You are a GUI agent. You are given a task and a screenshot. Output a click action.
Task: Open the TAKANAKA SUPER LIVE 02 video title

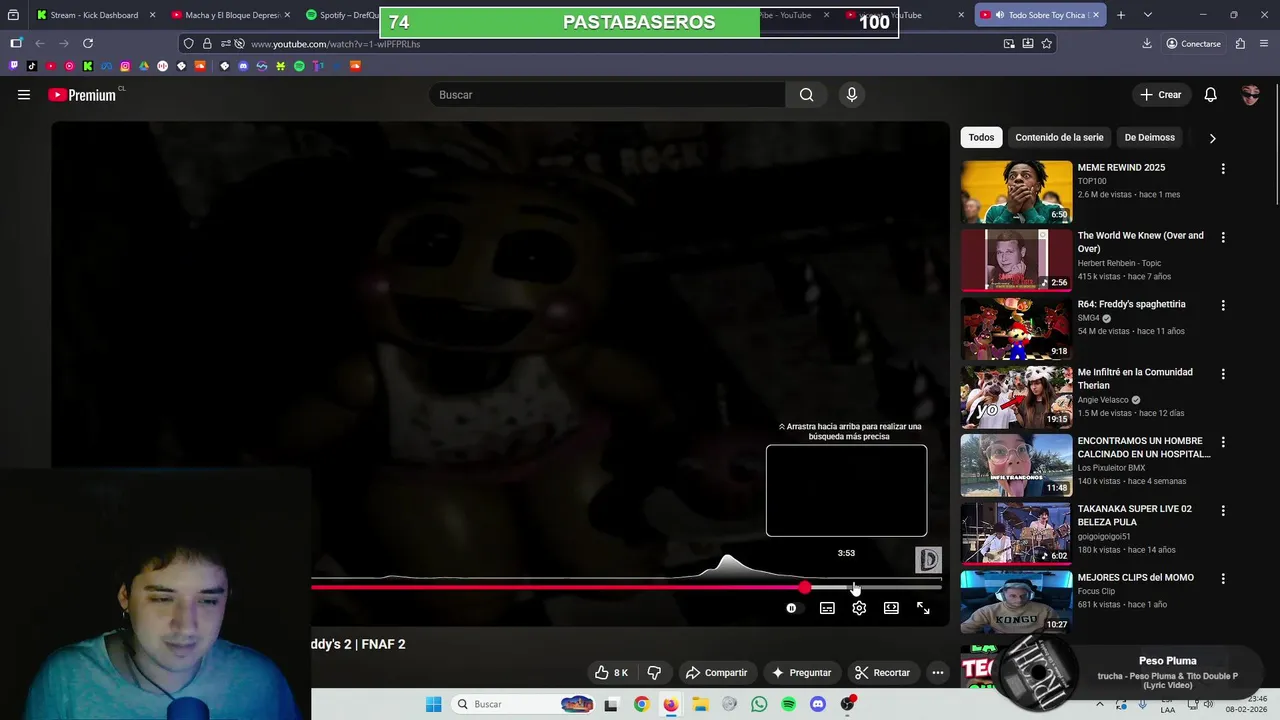1134,515
